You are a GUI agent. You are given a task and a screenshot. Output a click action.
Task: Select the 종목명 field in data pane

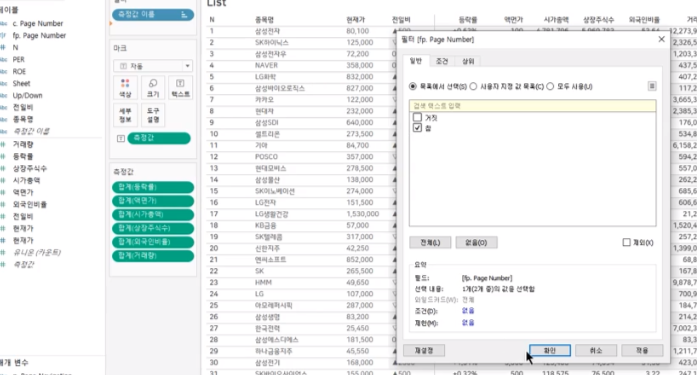pos(23,119)
